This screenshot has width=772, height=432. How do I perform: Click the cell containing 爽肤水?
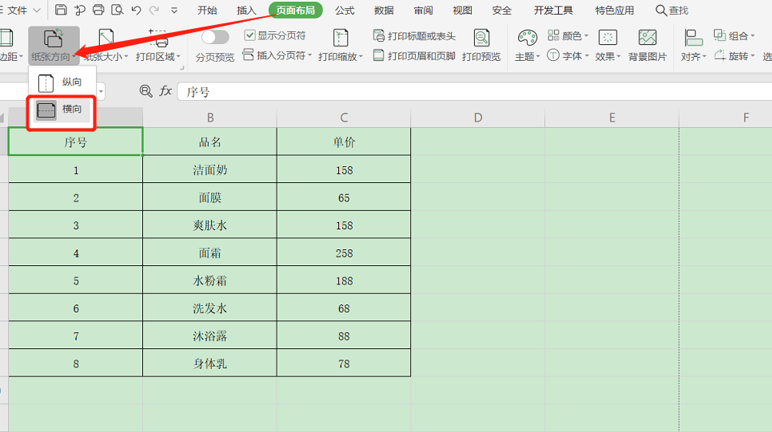210,225
